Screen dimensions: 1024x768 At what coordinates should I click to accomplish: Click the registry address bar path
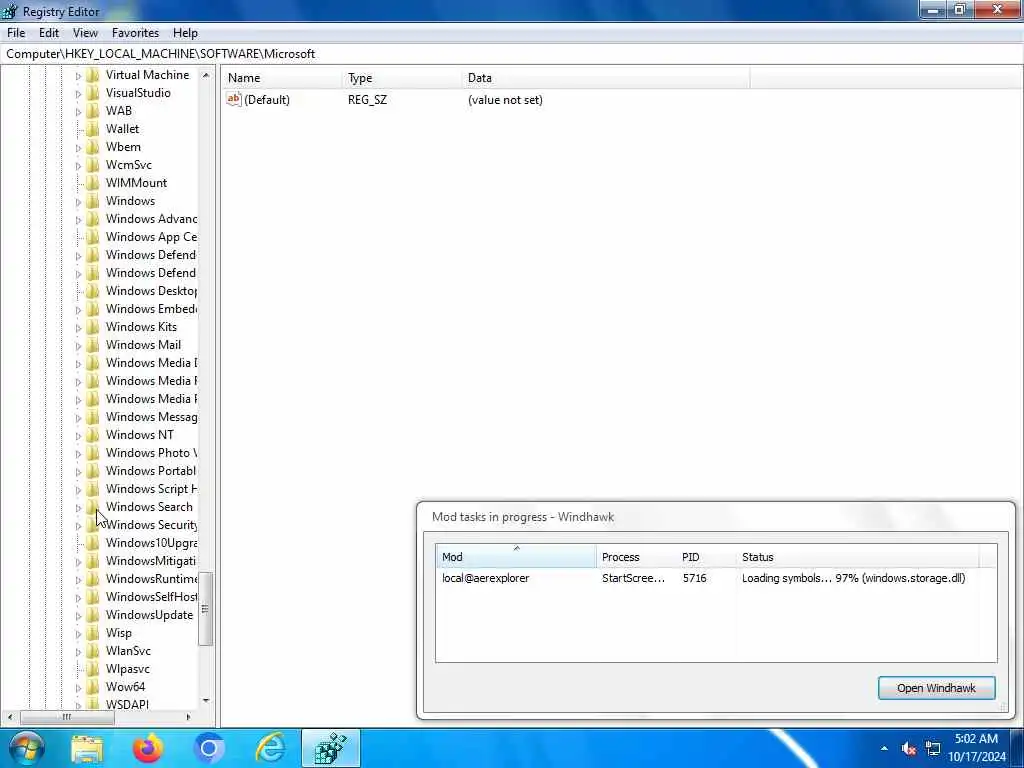click(x=161, y=54)
